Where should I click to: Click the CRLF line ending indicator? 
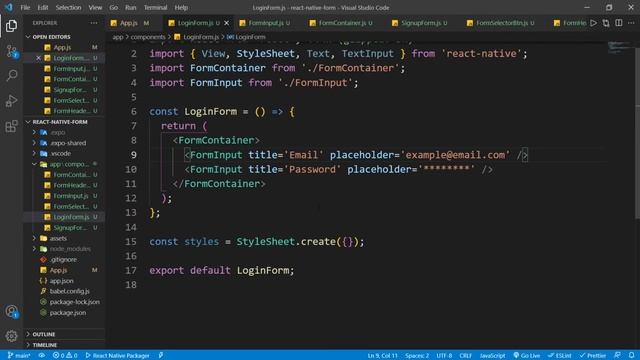(466, 356)
